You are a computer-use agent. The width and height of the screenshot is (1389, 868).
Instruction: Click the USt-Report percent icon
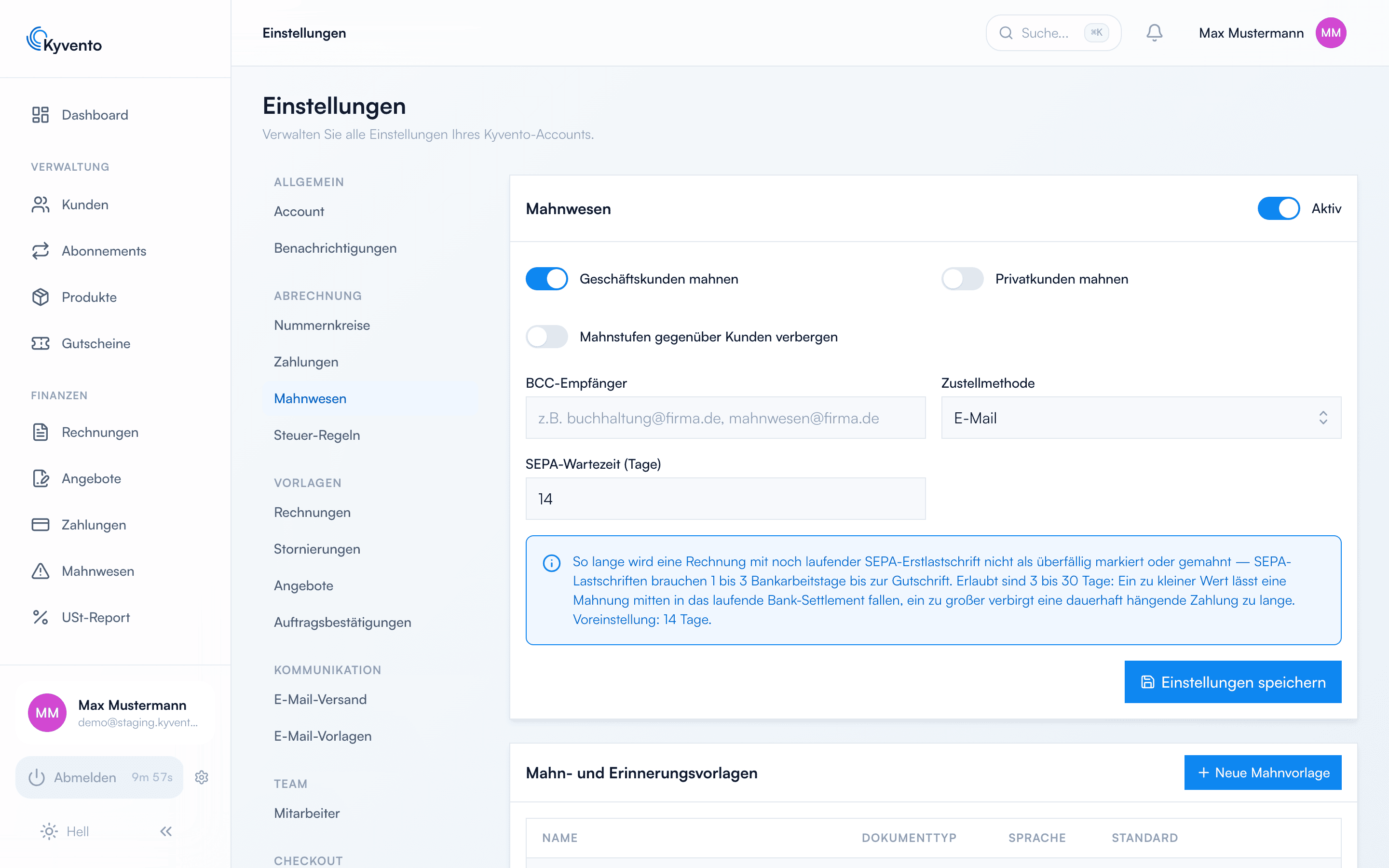pyautogui.click(x=40, y=618)
